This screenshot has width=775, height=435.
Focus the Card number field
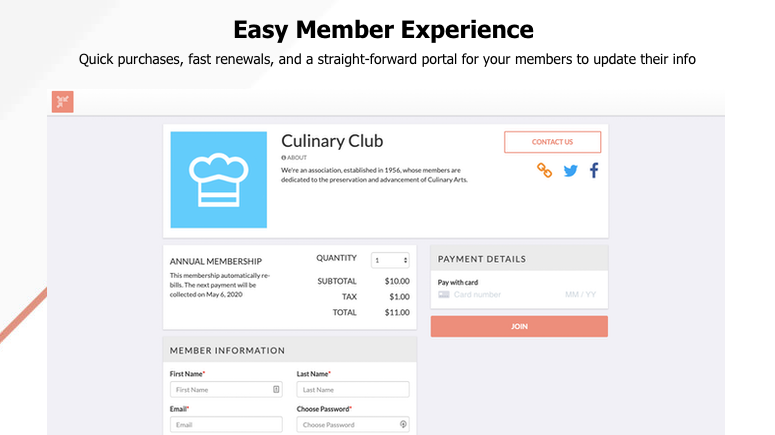[x=500, y=295]
